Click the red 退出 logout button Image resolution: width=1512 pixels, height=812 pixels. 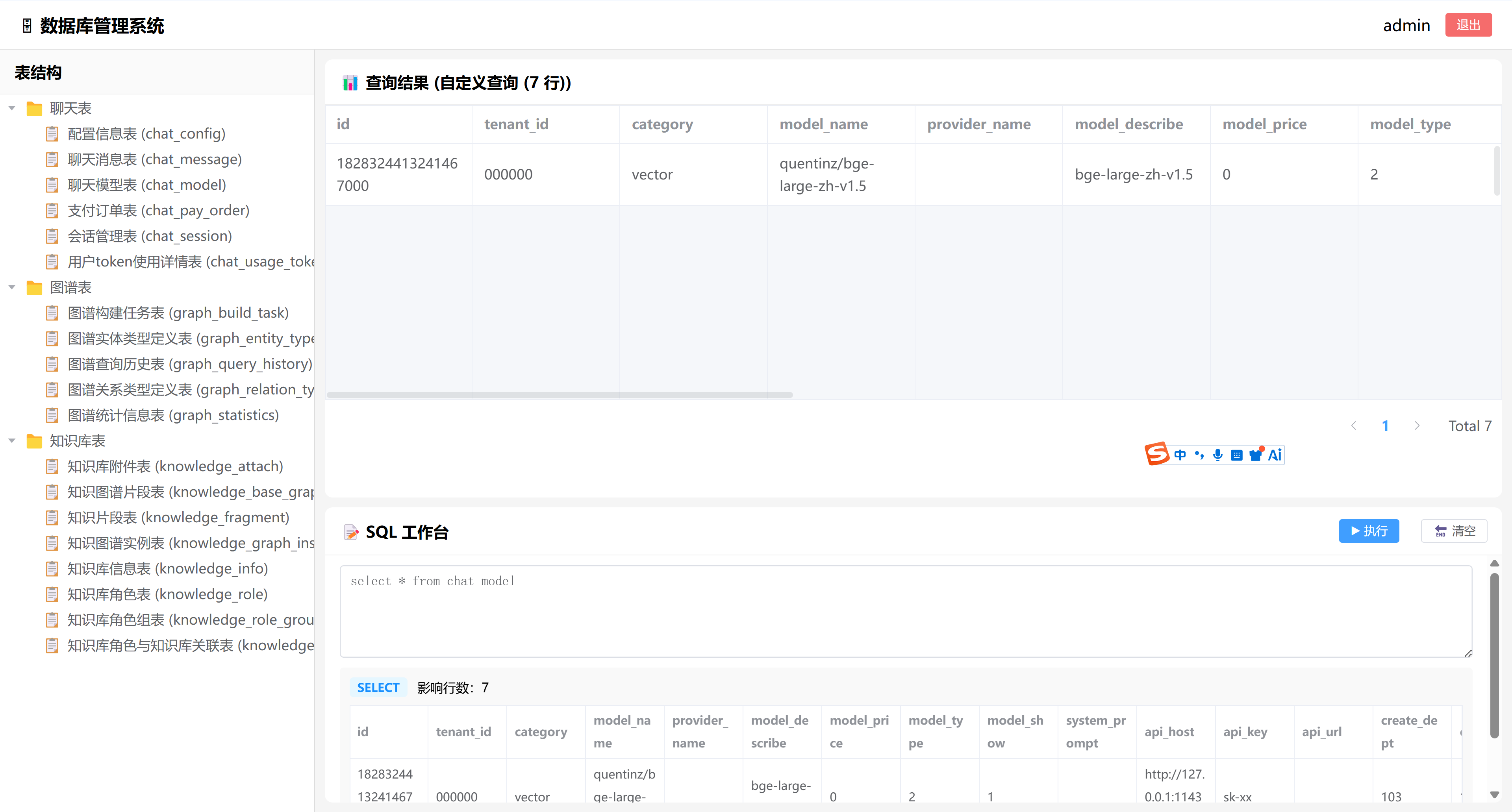click(1468, 25)
